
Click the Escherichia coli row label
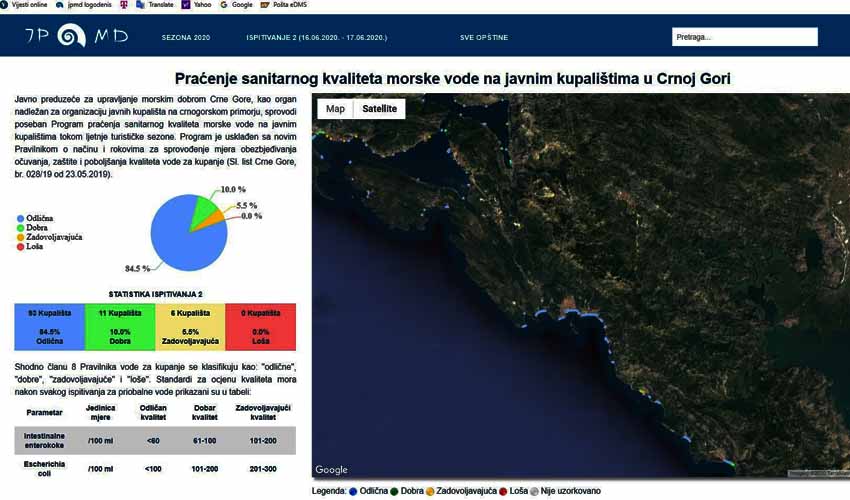coord(44,469)
